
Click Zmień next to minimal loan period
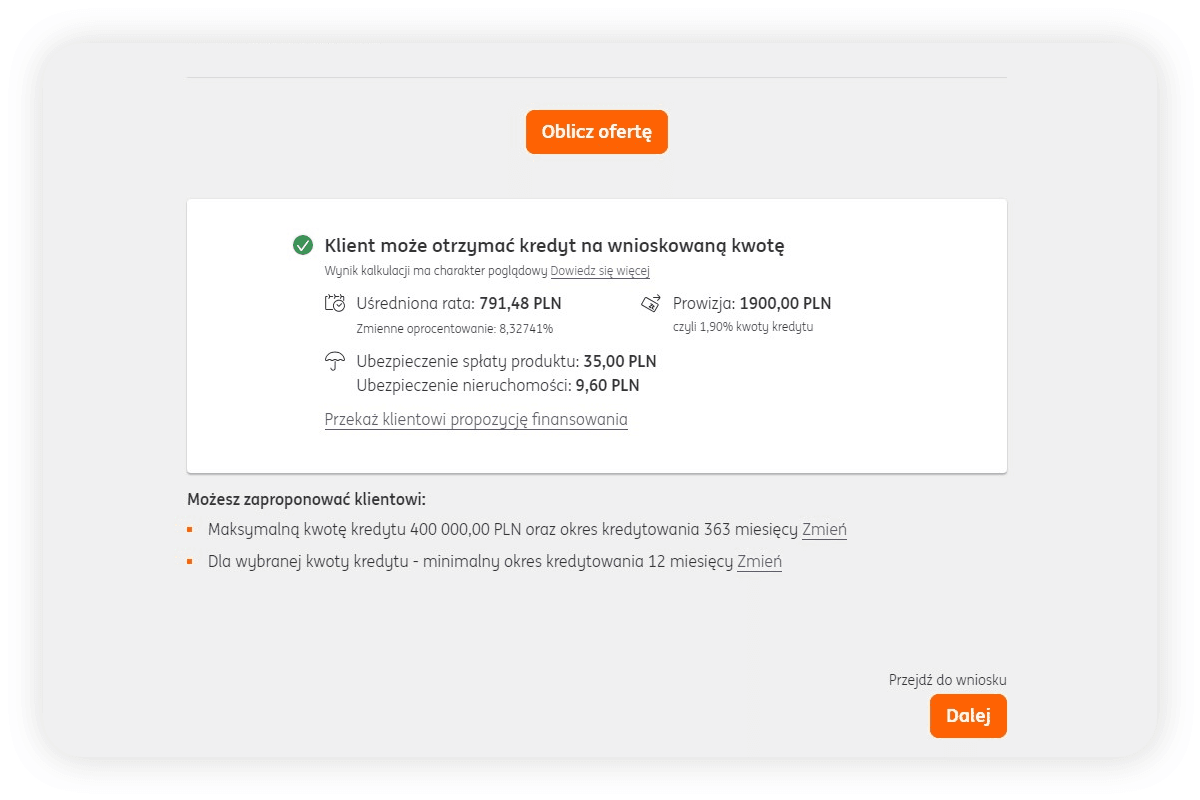point(759,562)
